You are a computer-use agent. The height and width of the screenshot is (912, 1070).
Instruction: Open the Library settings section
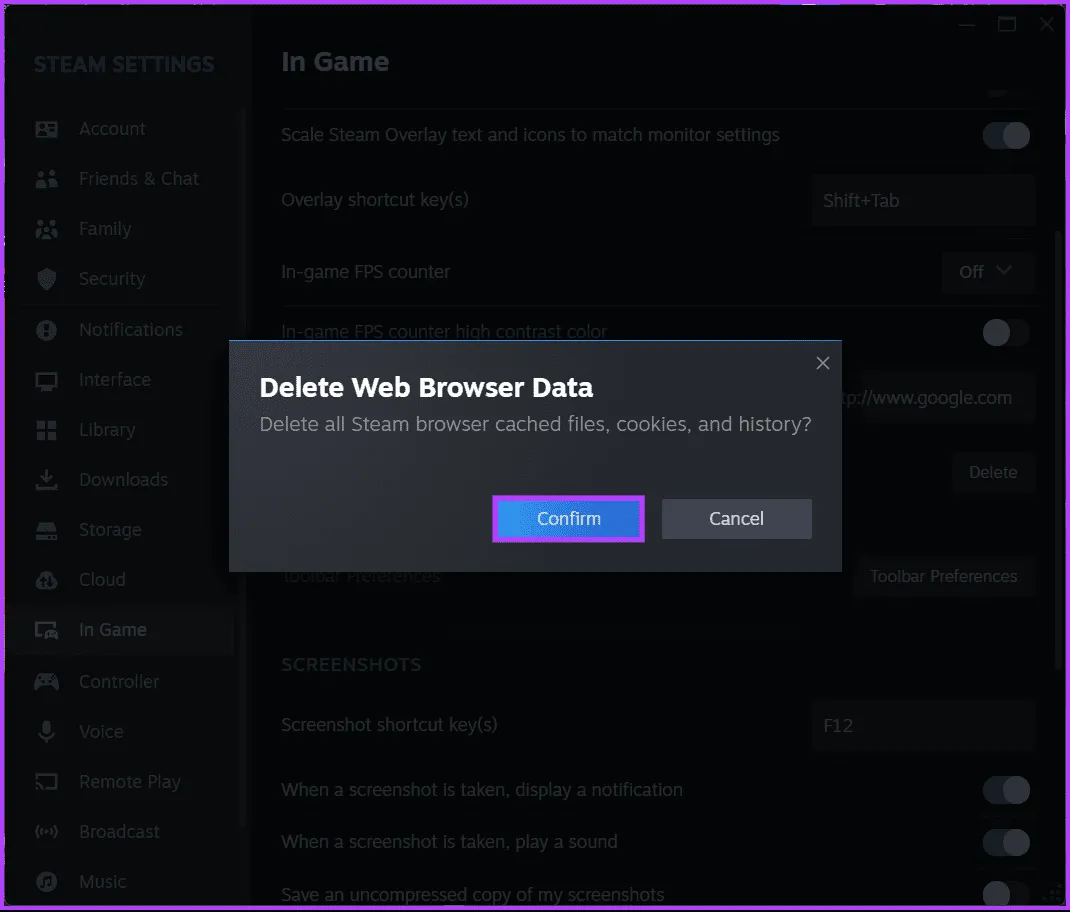click(106, 430)
